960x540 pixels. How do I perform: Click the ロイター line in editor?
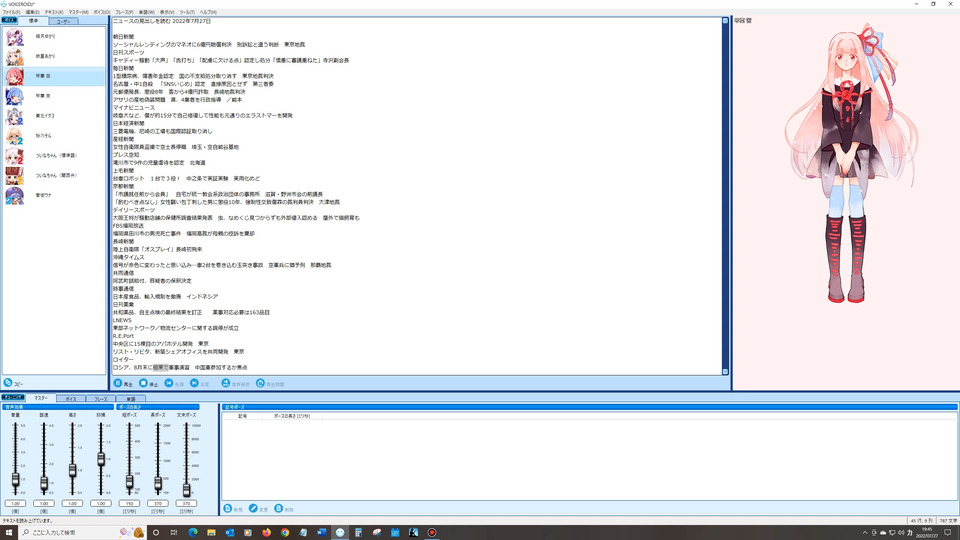coord(123,360)
